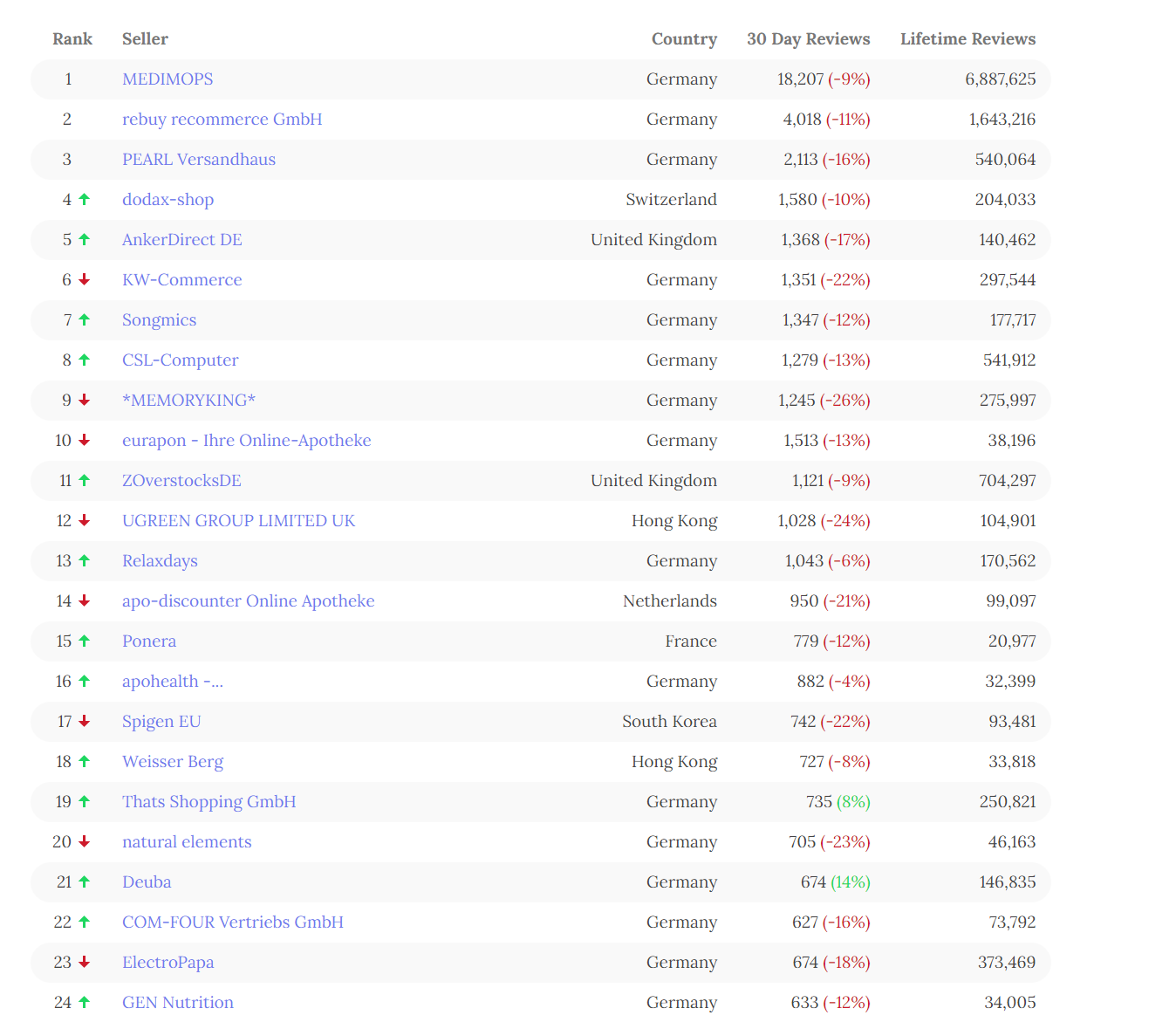Select the Songmics seller link
1176x1022 pixels.
pos(160,320)
